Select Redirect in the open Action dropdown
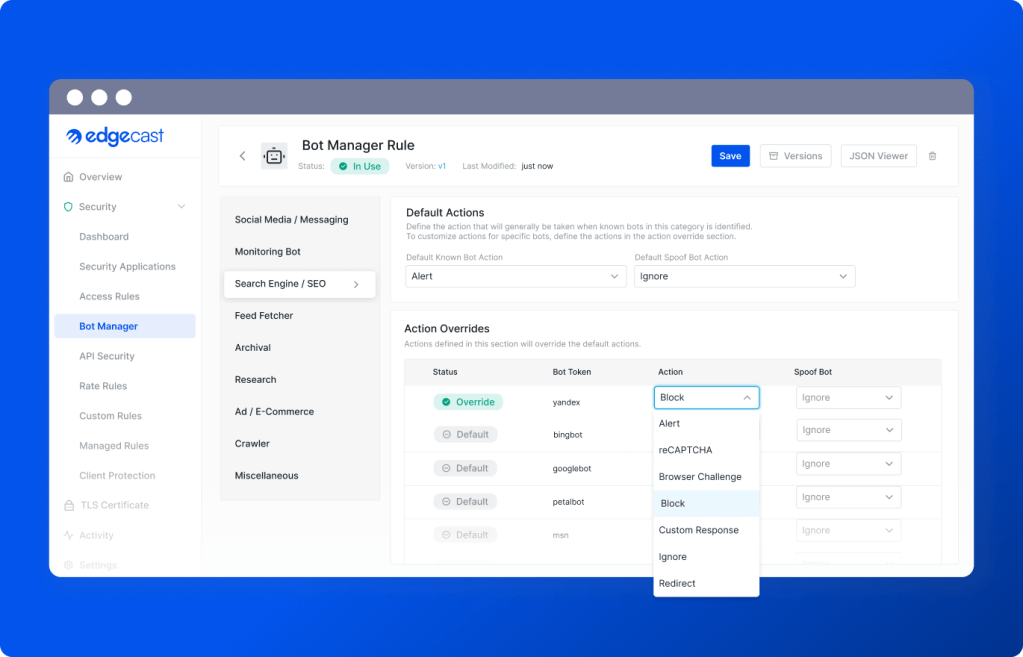This screenshot has height=657, width=1023. coord(677,582)
